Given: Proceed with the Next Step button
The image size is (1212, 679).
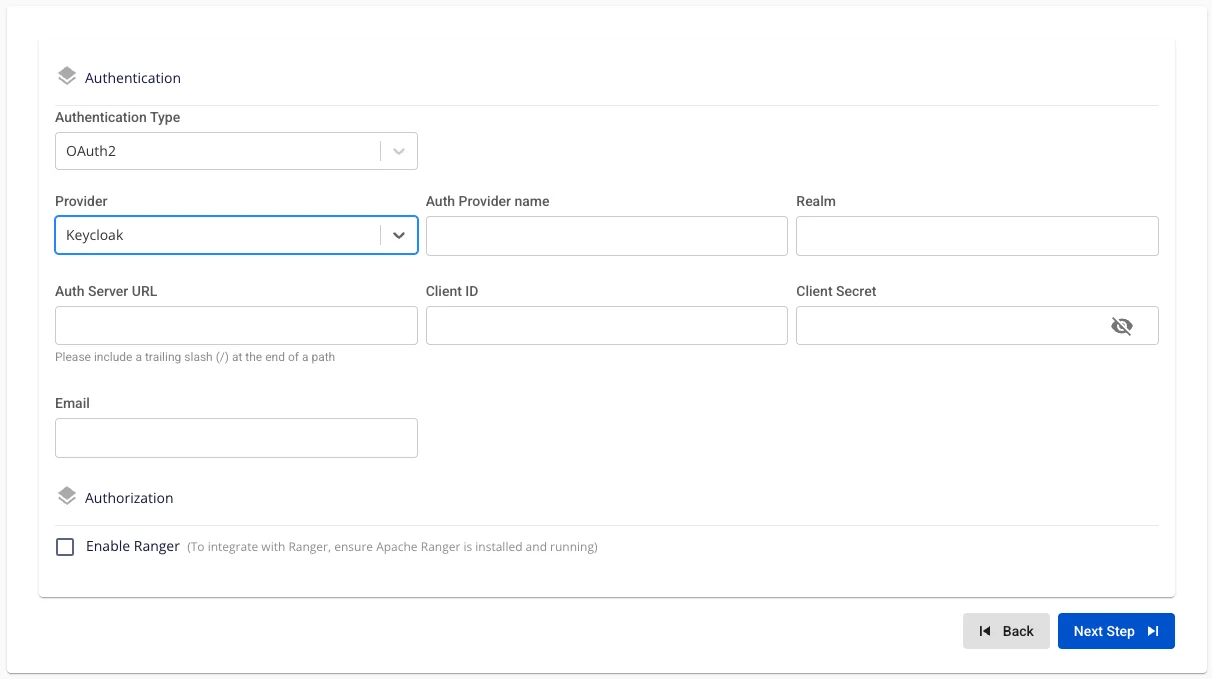Looking at the screenshot, I should pyautogui.click(x=1116, y=631).
